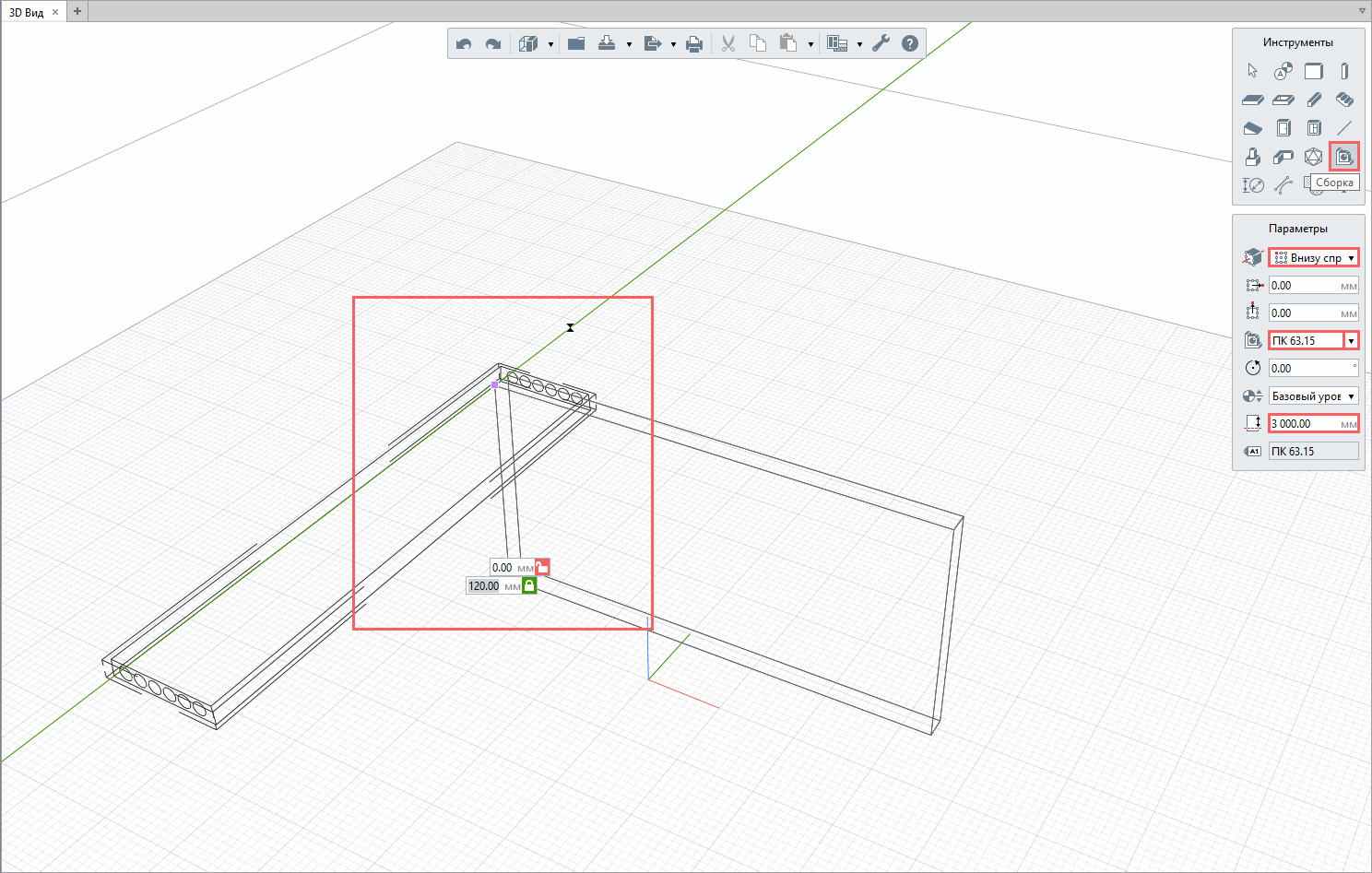
Task: Expand the save options dropdown arrow
Action: [629, 44]
